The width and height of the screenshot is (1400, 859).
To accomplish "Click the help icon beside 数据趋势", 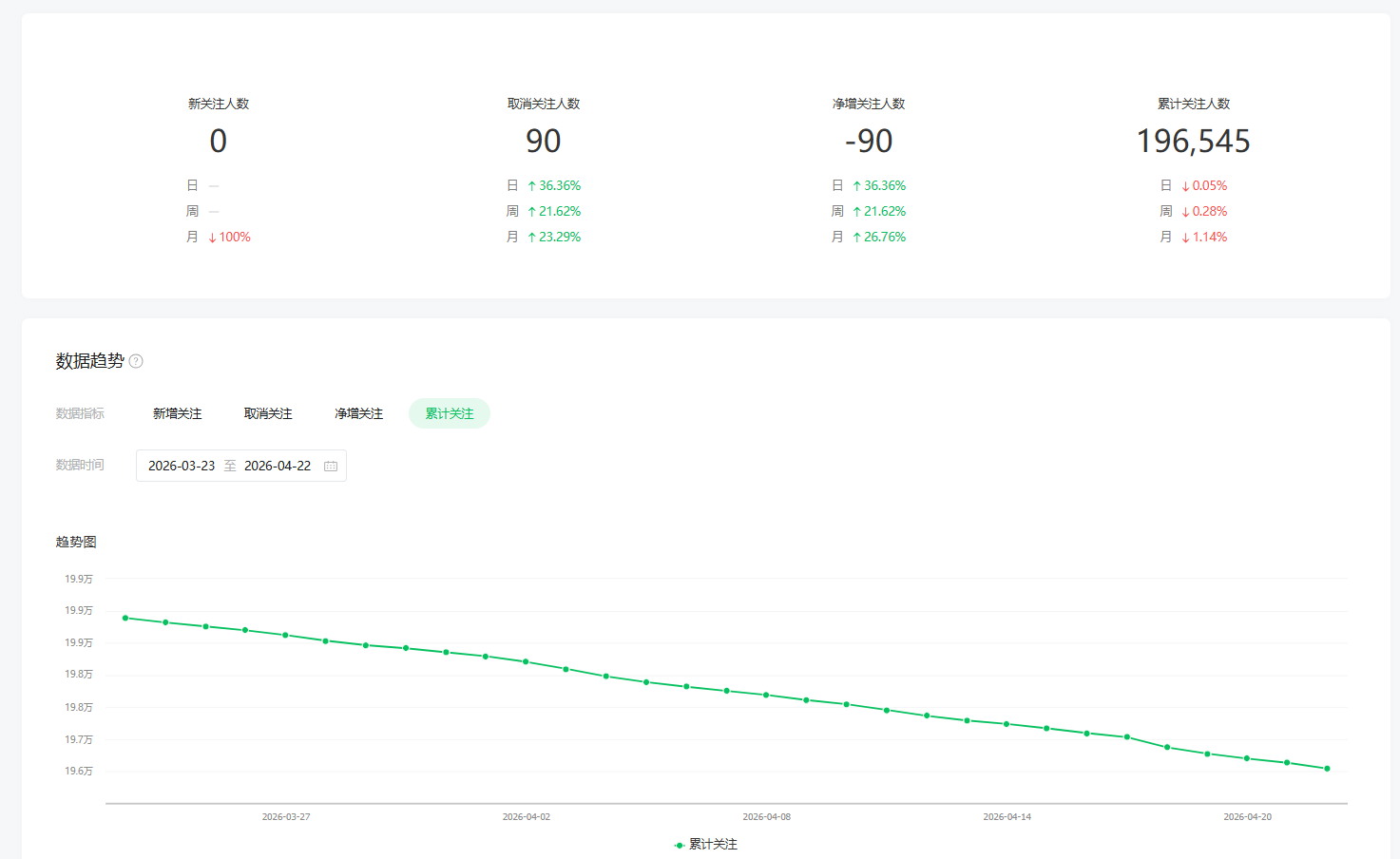I will coord(136,361).
